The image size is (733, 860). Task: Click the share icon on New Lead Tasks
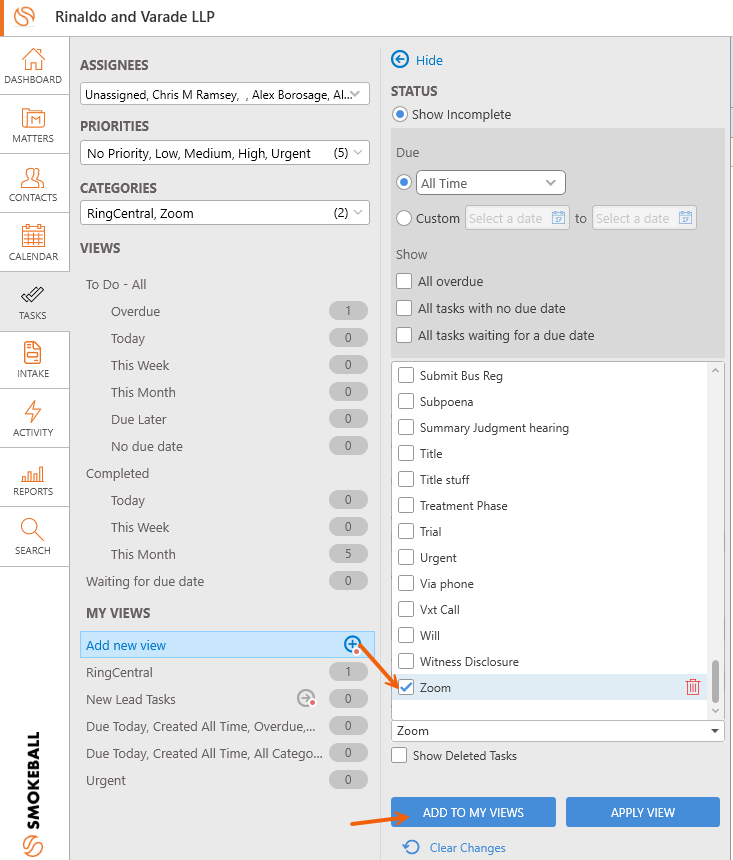point(306,698)
